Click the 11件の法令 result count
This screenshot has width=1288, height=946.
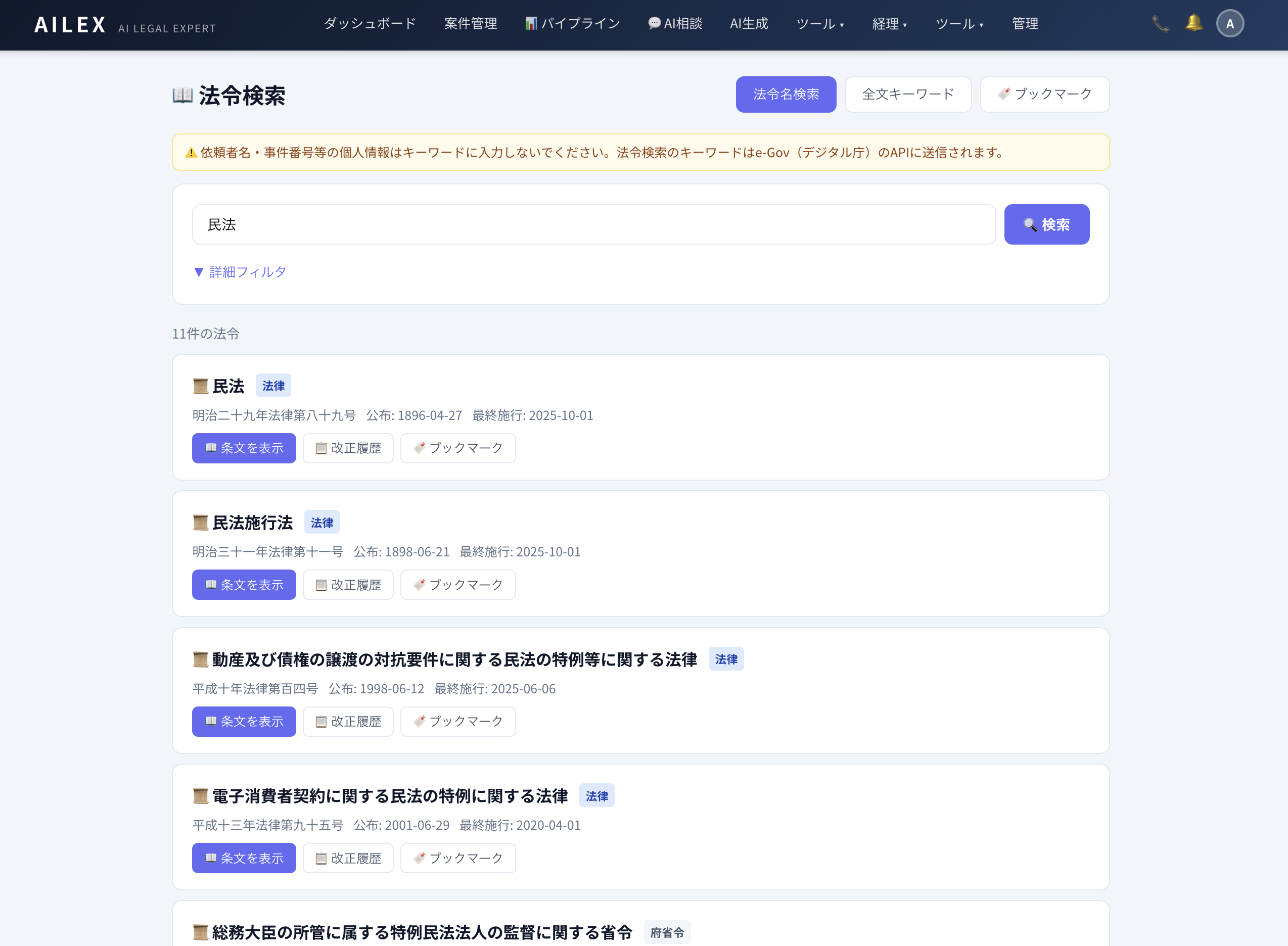tap(206, 334)
